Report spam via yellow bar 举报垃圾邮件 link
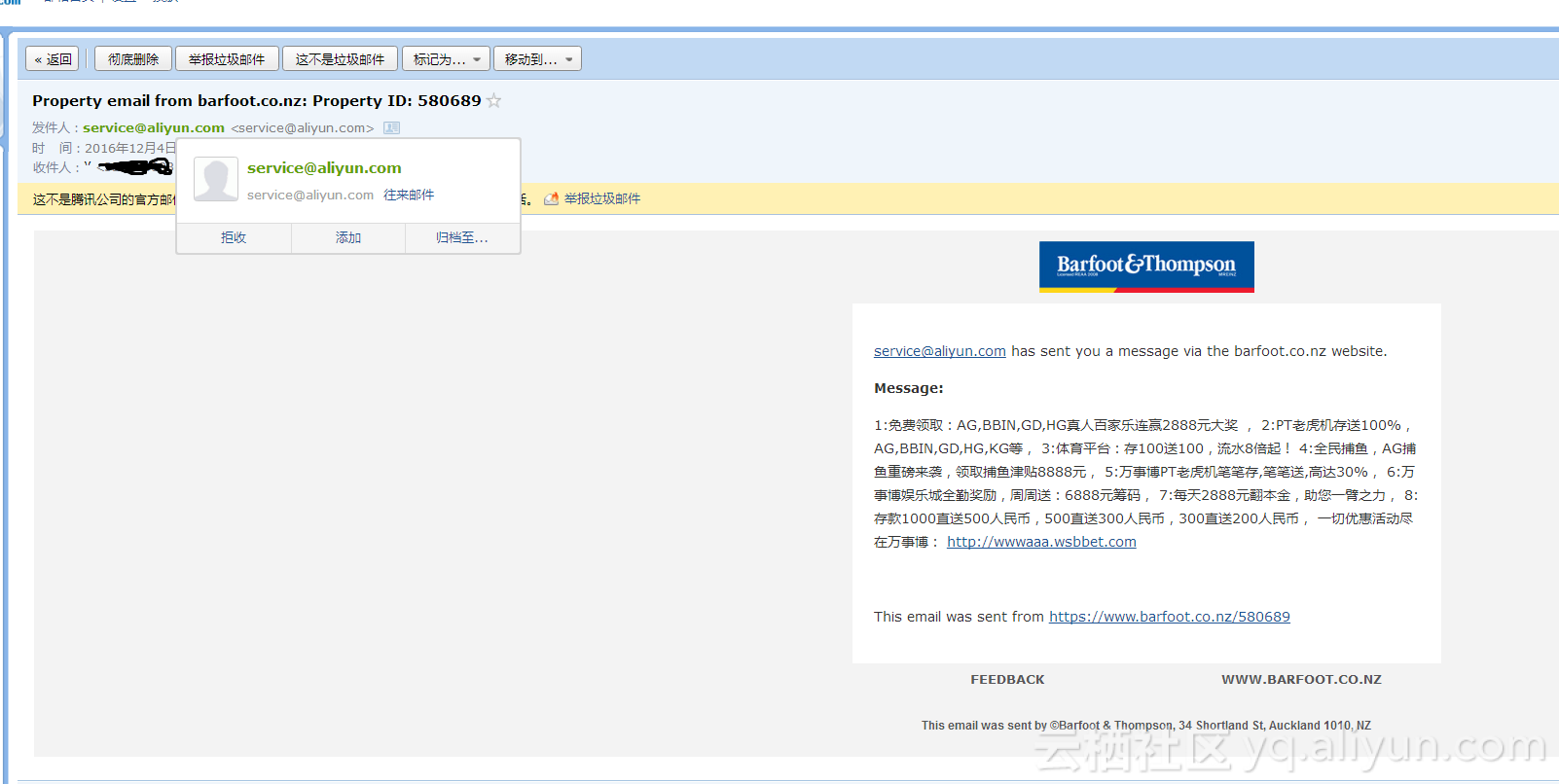1559x784 pixels. [x=602, y=198]
